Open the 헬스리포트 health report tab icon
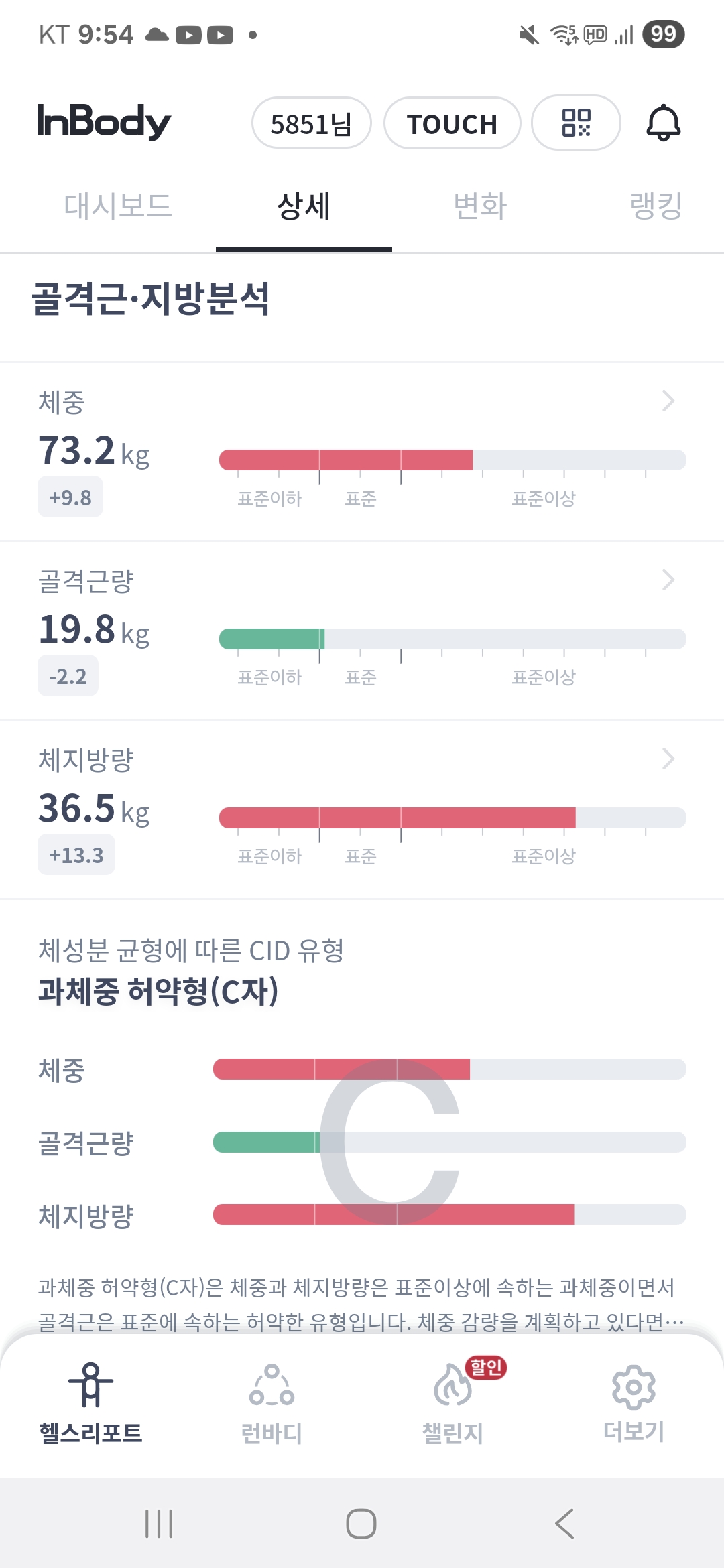This screenshot has width=724, height=1568. pos(91,1384)
